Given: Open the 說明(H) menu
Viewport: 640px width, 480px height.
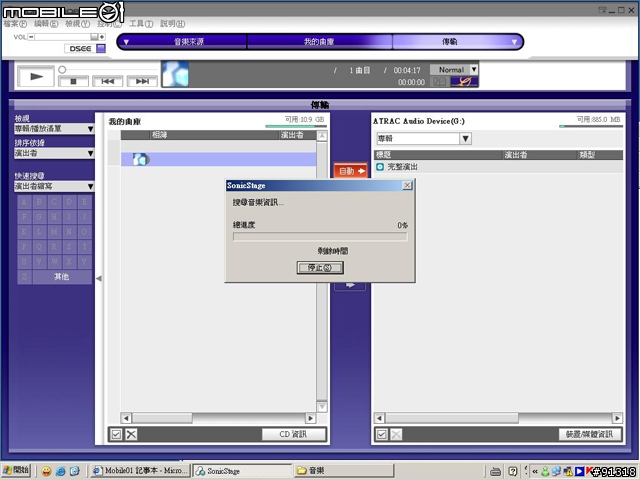Looking at the screenshot, I should [x=173, y=24].
